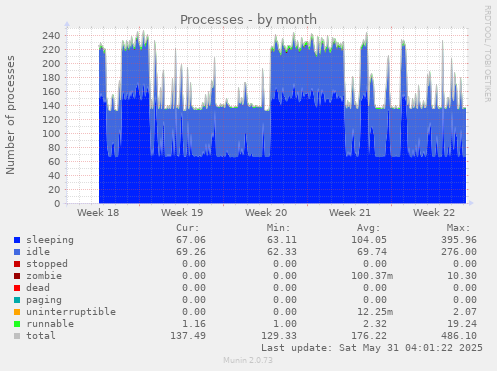The width and height of the screenshot is (497, 371).
Task: Click the 100 y-axis tick label
Action: (51, 134)
